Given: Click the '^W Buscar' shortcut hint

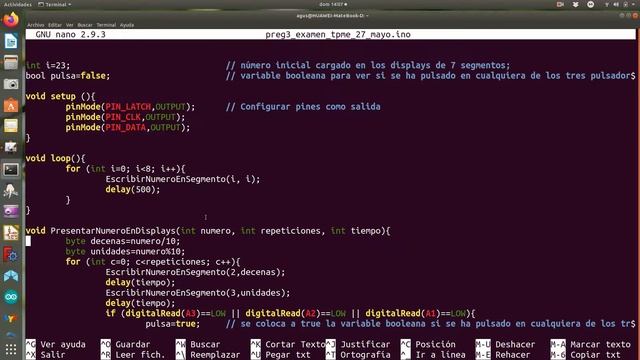Looking at the screenshot, I should (198, 344).
